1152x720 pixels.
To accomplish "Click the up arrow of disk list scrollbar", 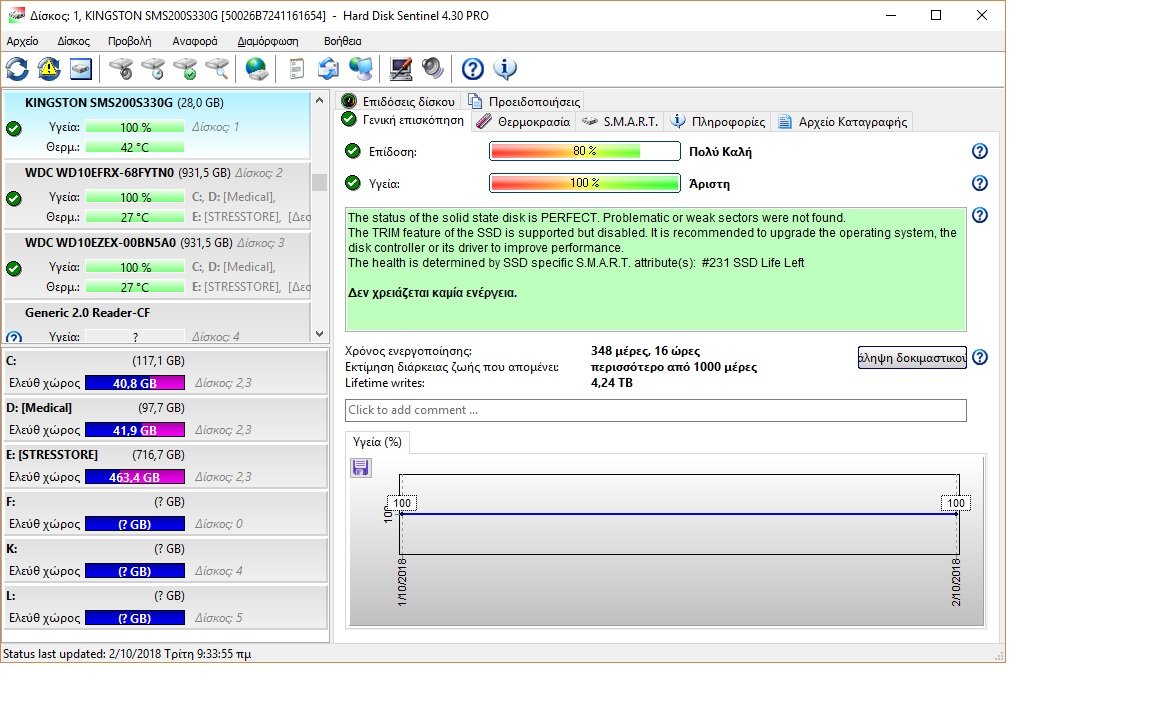I will (x=319, y=101).
